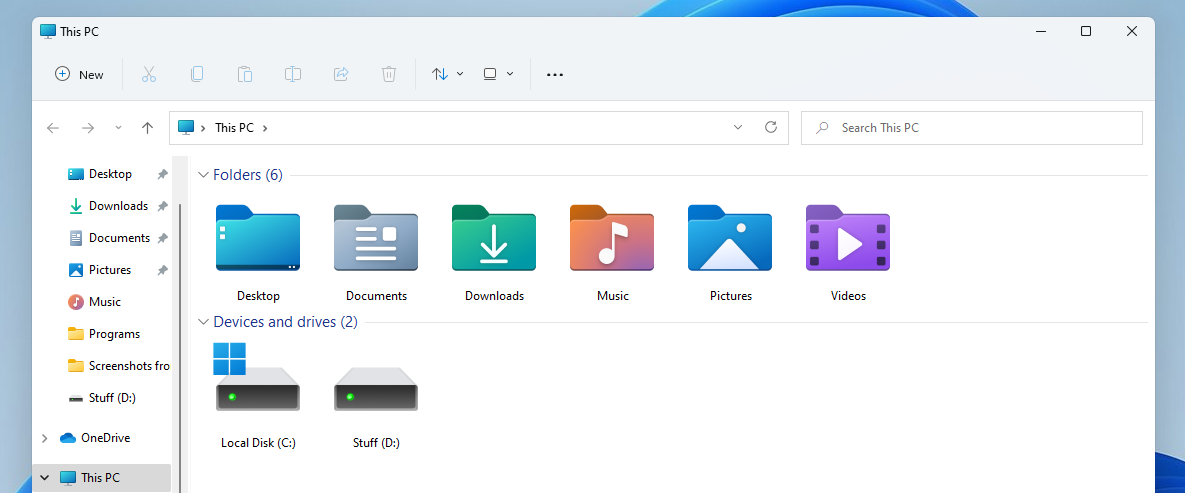This screenshot has height=493, width=1185.
Task: Open recent locations chevron next to arrows
Action: click(118, 128)
